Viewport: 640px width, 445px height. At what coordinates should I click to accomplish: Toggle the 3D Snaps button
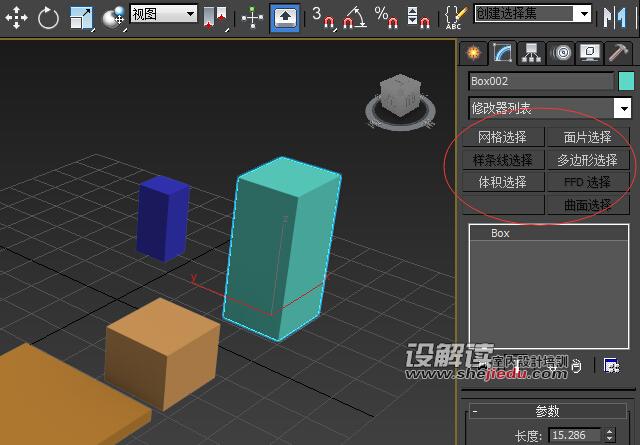tap(322, 16)
